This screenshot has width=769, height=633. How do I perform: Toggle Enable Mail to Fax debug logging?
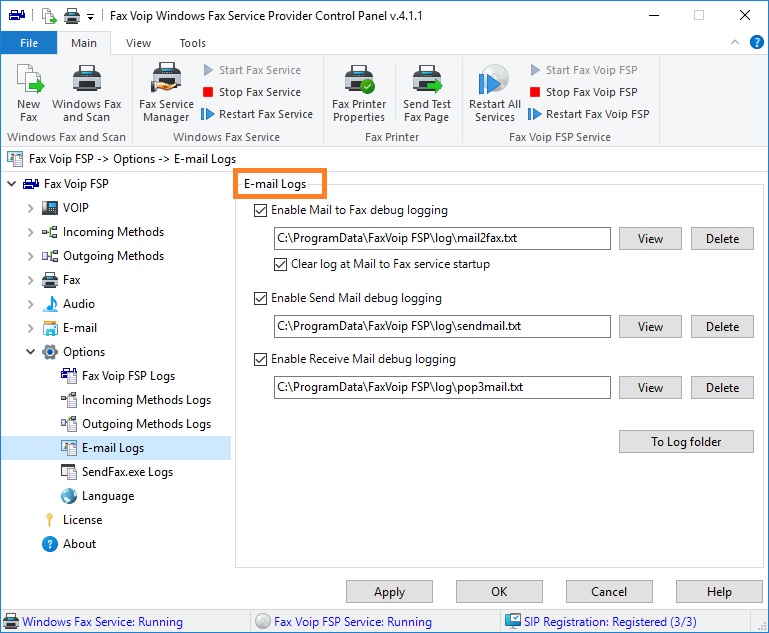(260, 211)
